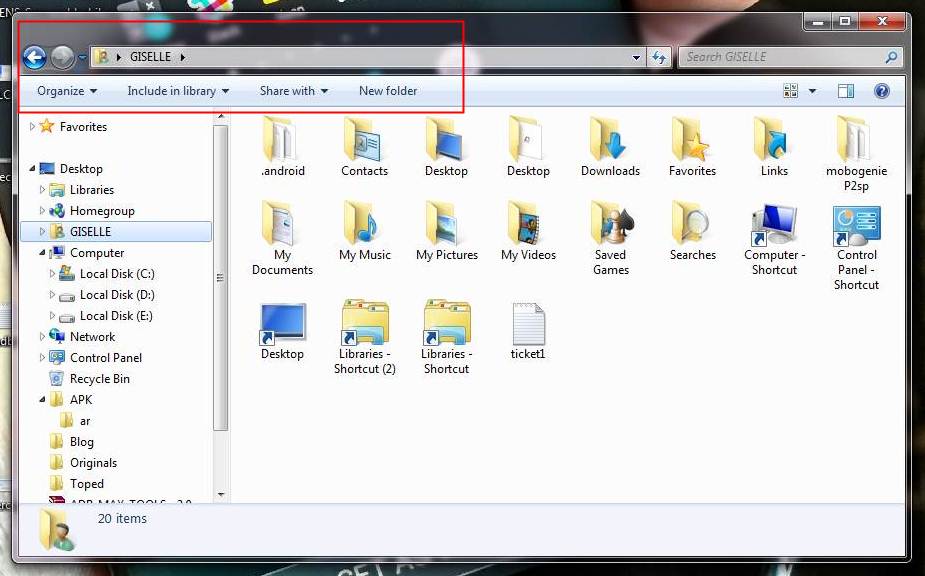Click the navigation Back button
The image size is (925, 576).
coord(33,57)
